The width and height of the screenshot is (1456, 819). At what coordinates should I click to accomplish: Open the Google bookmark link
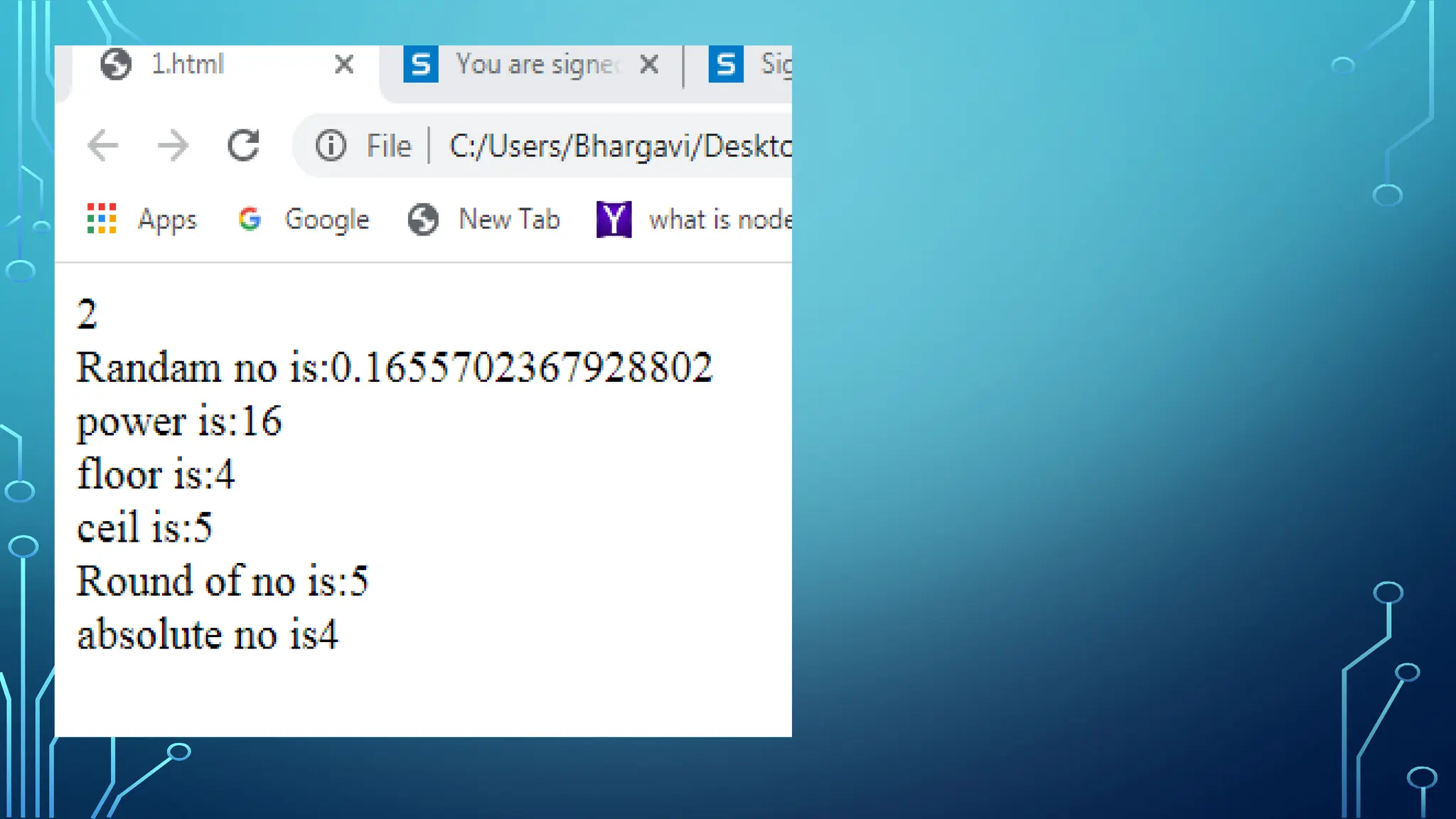326,219
